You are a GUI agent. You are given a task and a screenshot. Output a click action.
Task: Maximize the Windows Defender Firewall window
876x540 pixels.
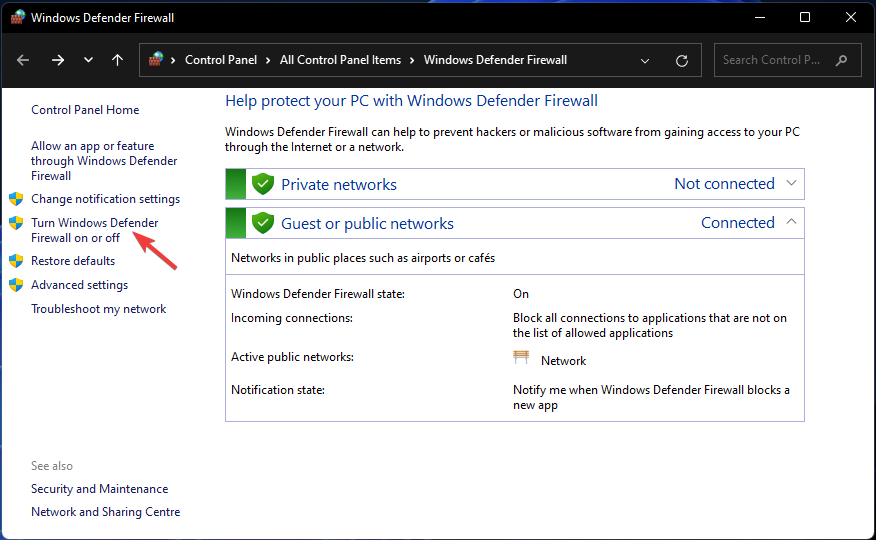point(804,17)
